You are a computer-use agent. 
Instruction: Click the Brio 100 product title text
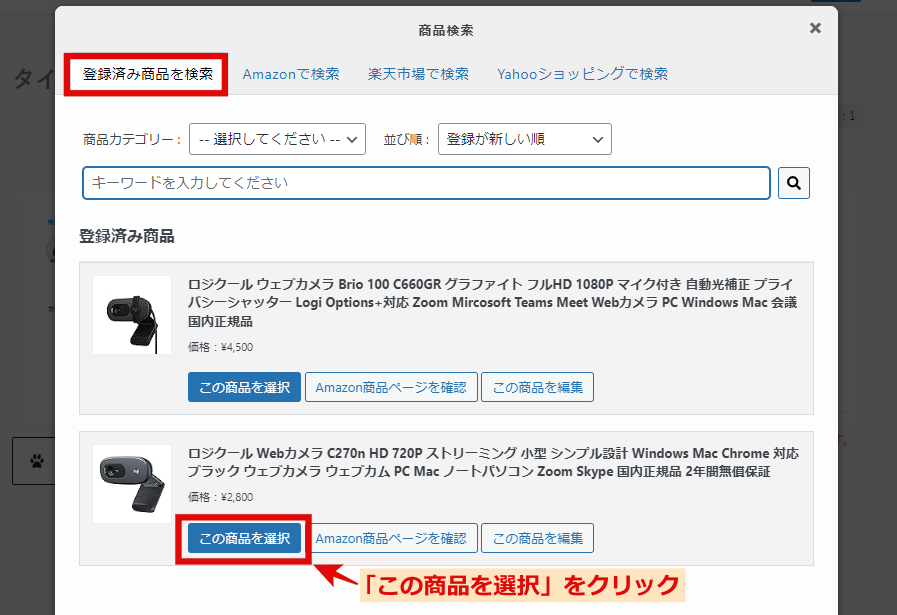click(493, 303)
